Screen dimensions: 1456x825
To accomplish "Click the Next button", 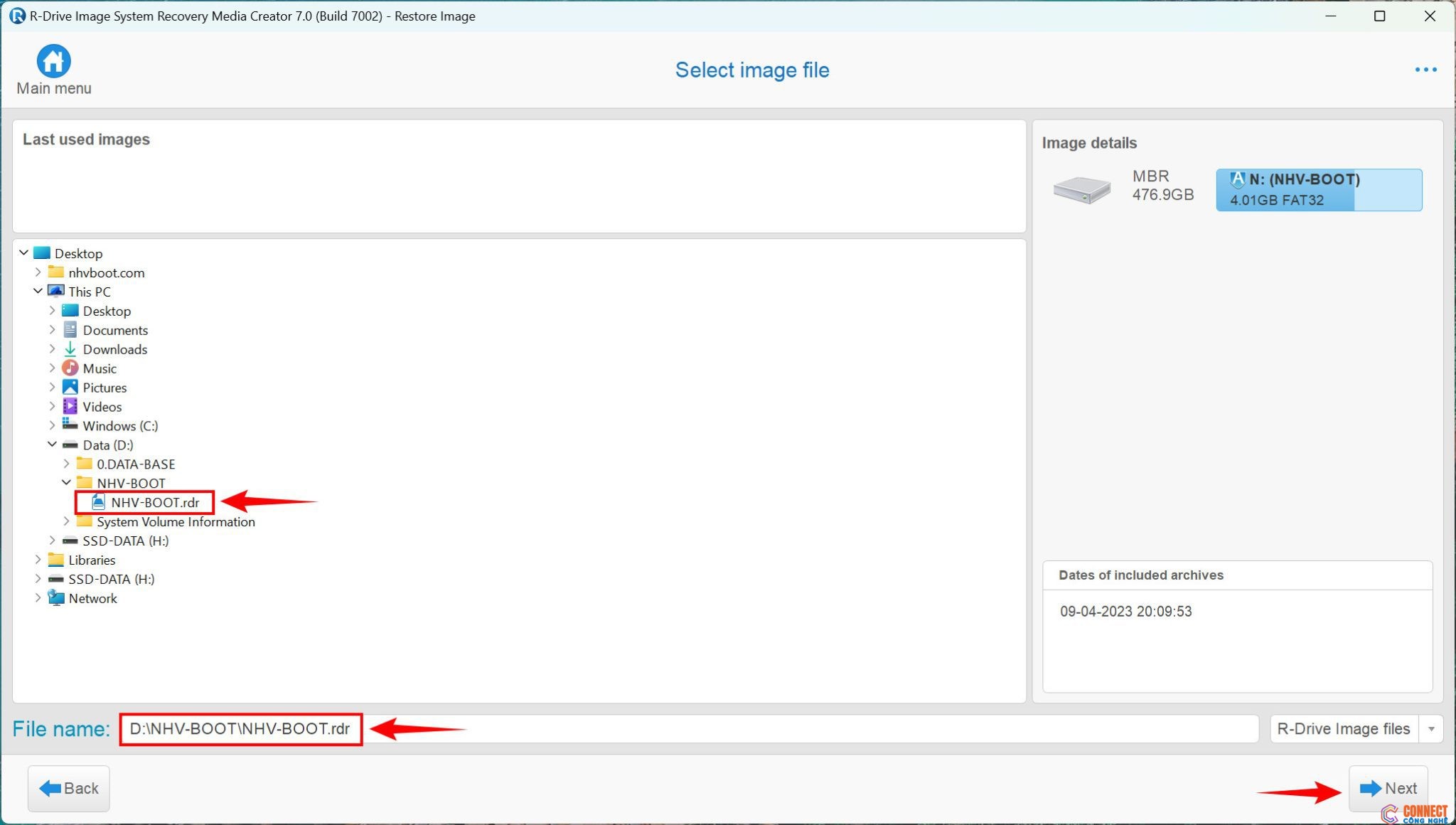I will click(x=1388, y=788).
